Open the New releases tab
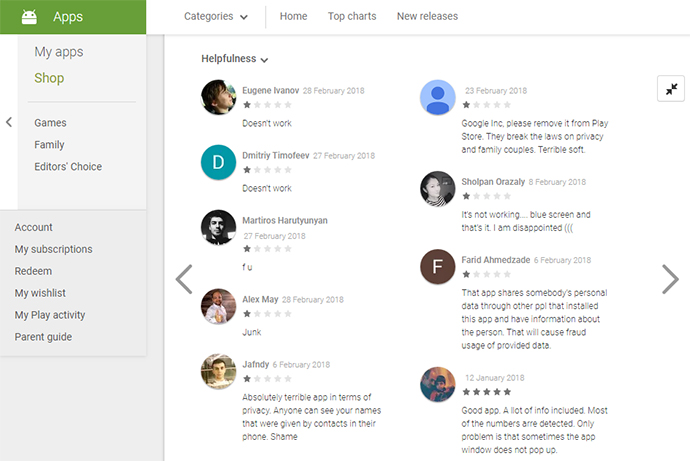Image resolution: width=690 pixels, height=461 pixels. 427,16
